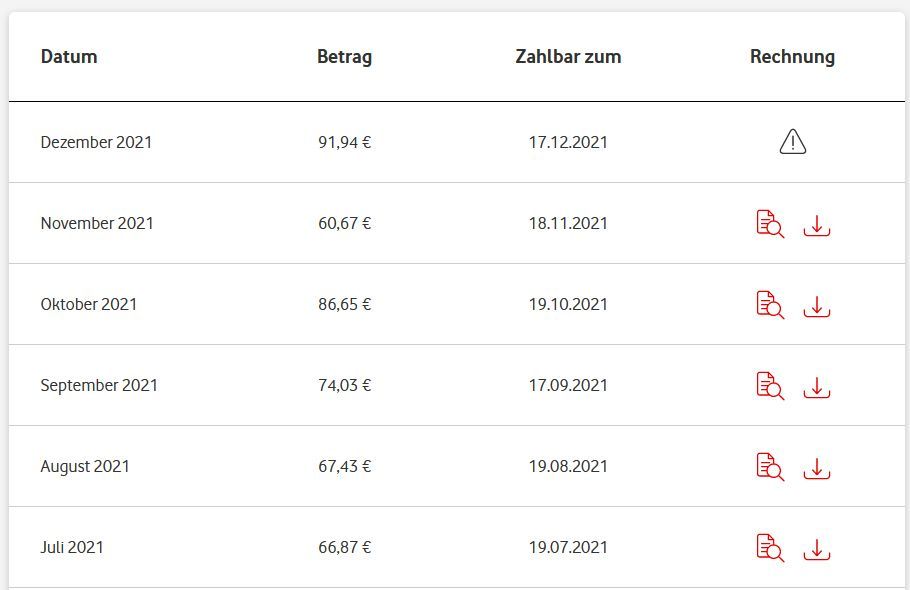Click the warning icon for Dezember 2021
This screenshot has width=910, height=590.
[792, 142]
